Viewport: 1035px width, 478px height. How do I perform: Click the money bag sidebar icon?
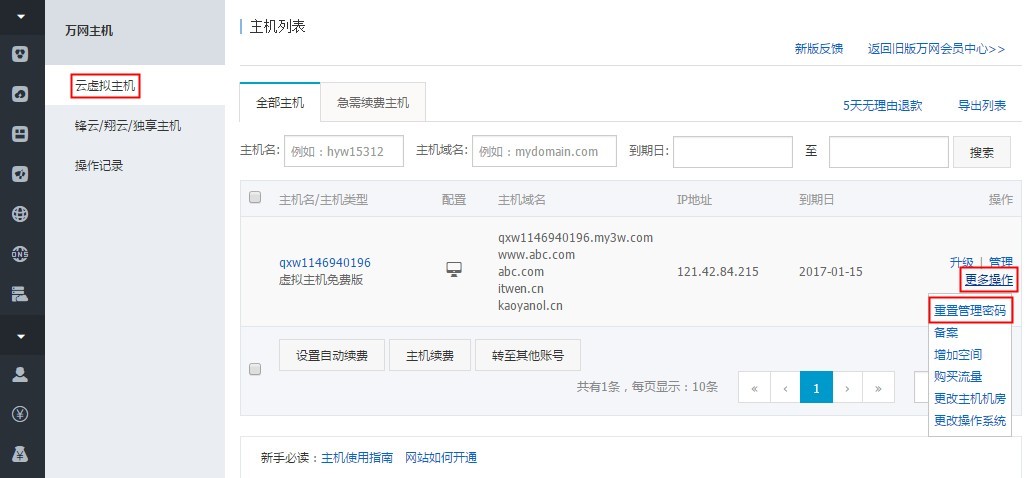click(x=20, y=454)
